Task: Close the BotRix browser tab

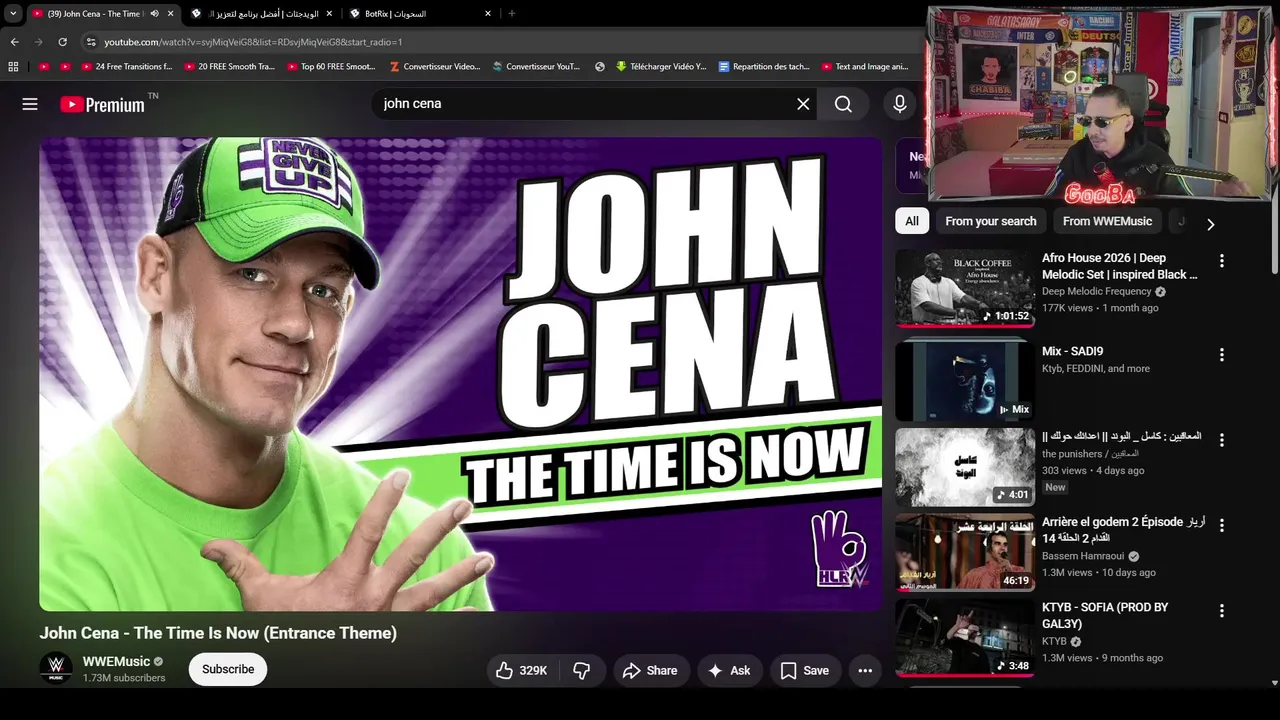Action: [488, 14]
